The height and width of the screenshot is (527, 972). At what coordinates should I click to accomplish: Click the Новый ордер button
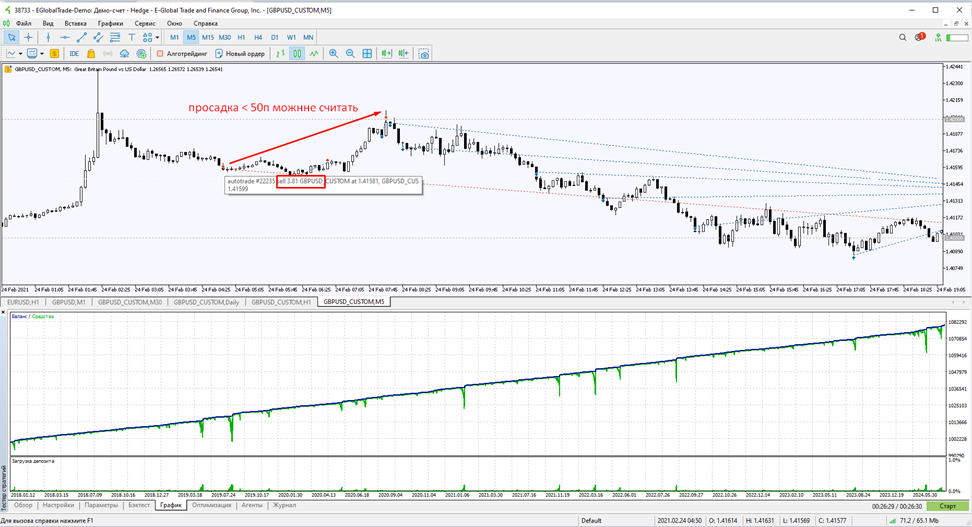(240, 54)
